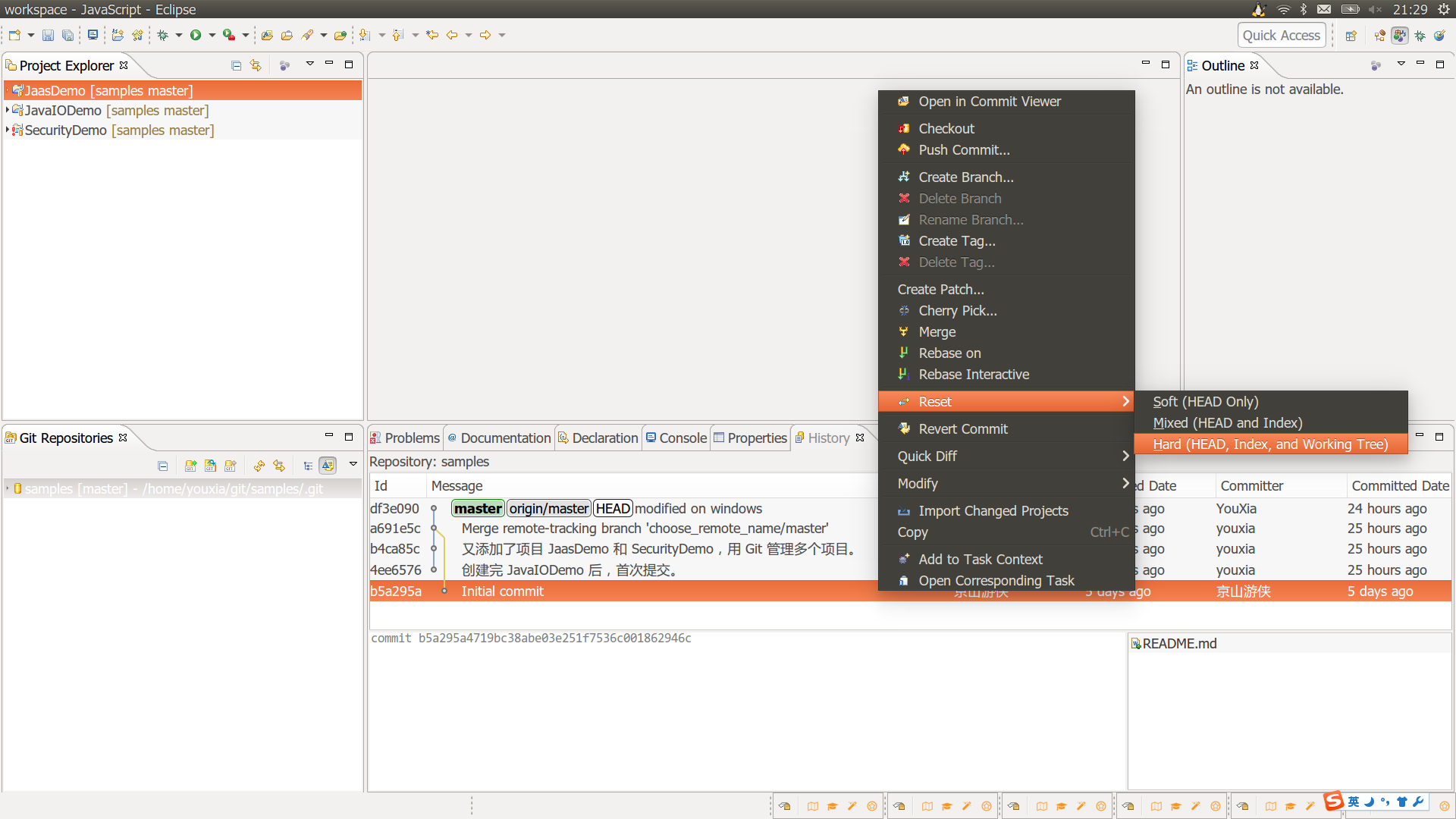The width and height of the screenshot is (1456, 819).
Task: Select Rebase Interactive menu entry
Action: (x=1006, y=375)
